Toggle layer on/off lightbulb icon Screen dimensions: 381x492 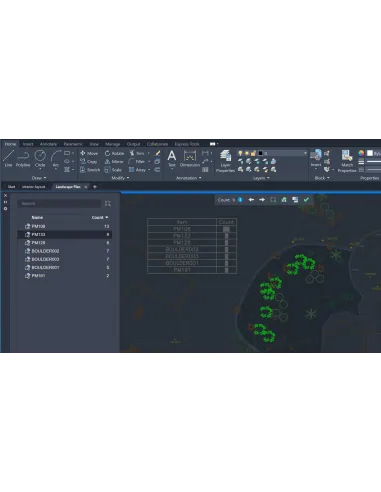coord(240,153)
